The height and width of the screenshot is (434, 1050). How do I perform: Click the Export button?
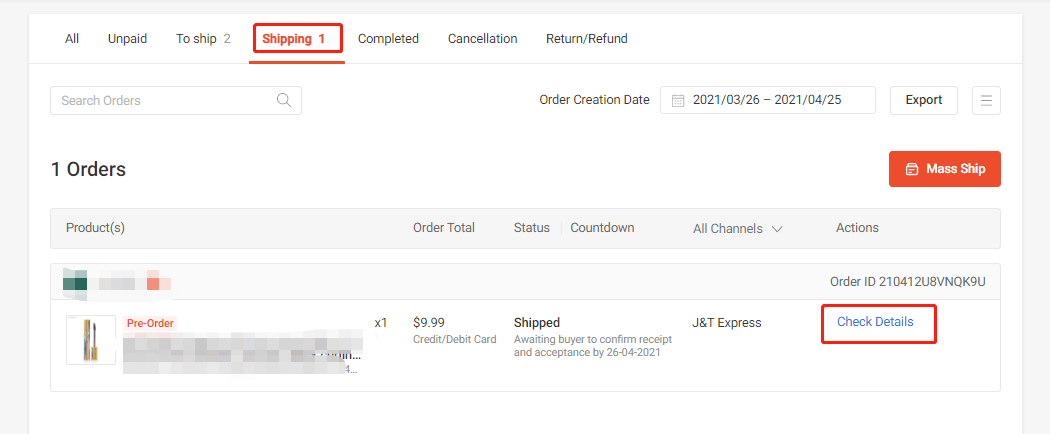(x=923, y=100)
